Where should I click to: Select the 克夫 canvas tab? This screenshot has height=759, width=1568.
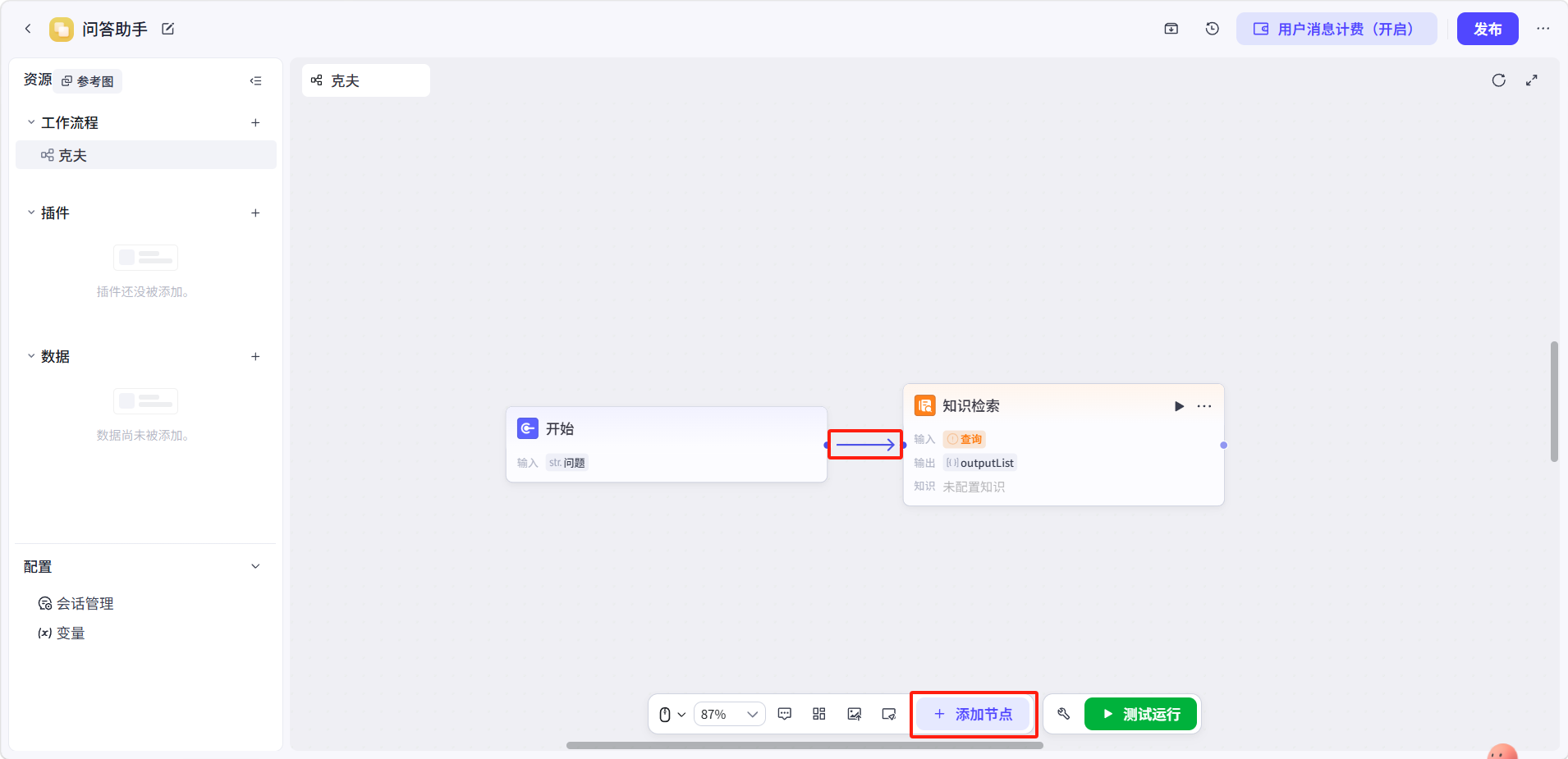[366, 80]
